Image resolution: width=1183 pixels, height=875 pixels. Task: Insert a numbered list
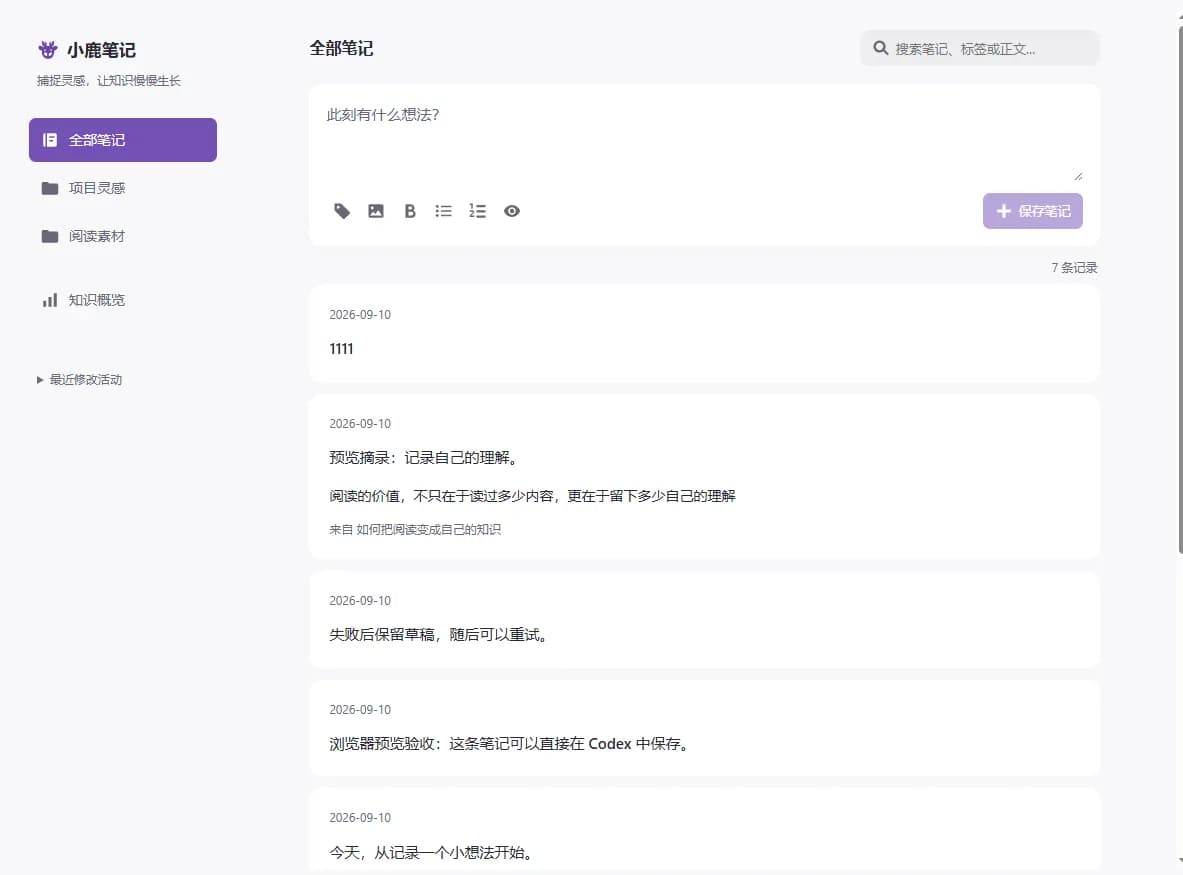478,211
